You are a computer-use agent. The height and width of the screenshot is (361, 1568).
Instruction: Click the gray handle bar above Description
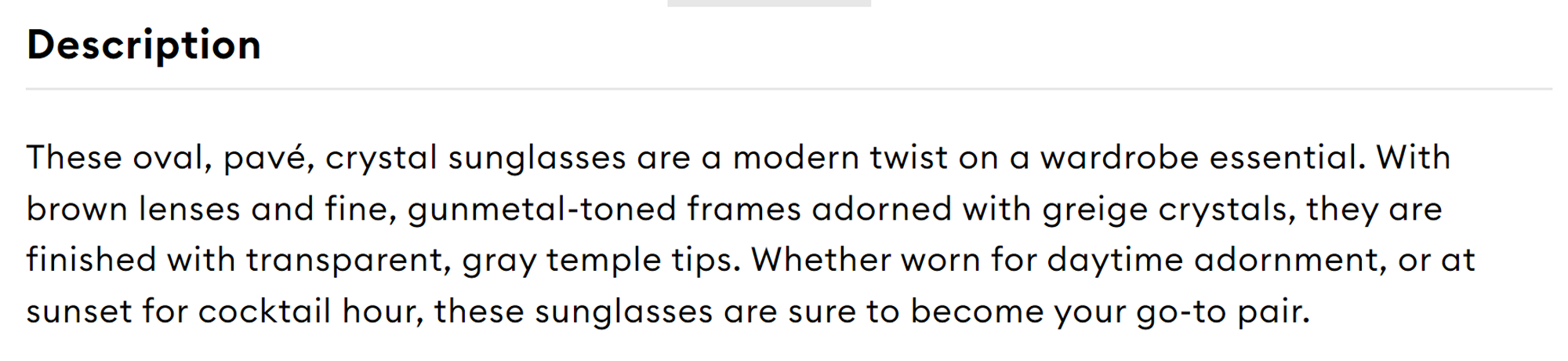coord(768,3)
